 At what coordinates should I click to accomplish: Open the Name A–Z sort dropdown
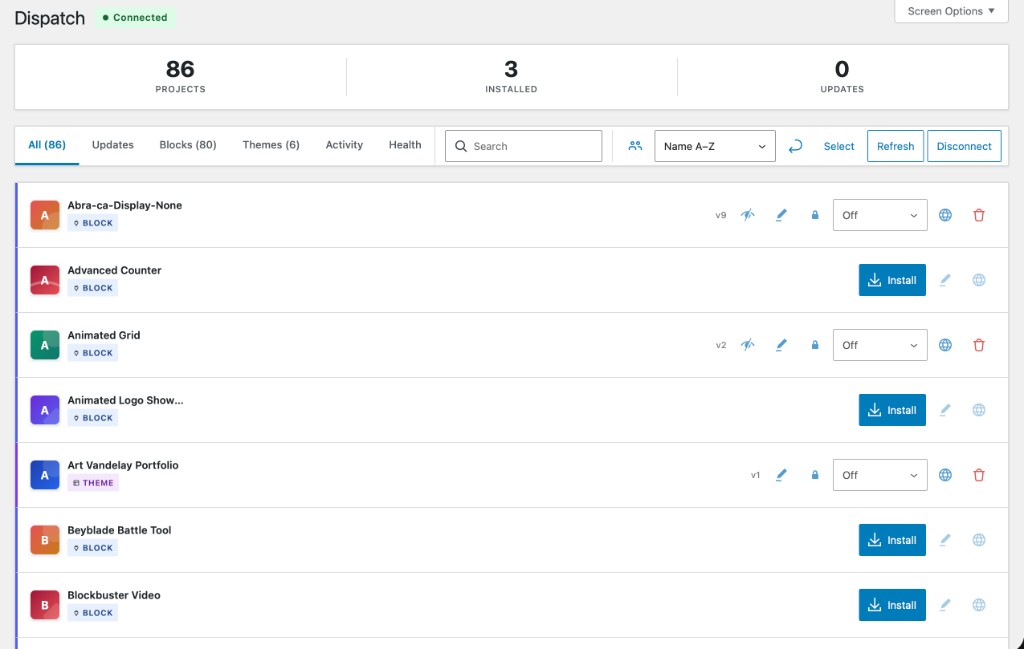click(x=714, y=146)
